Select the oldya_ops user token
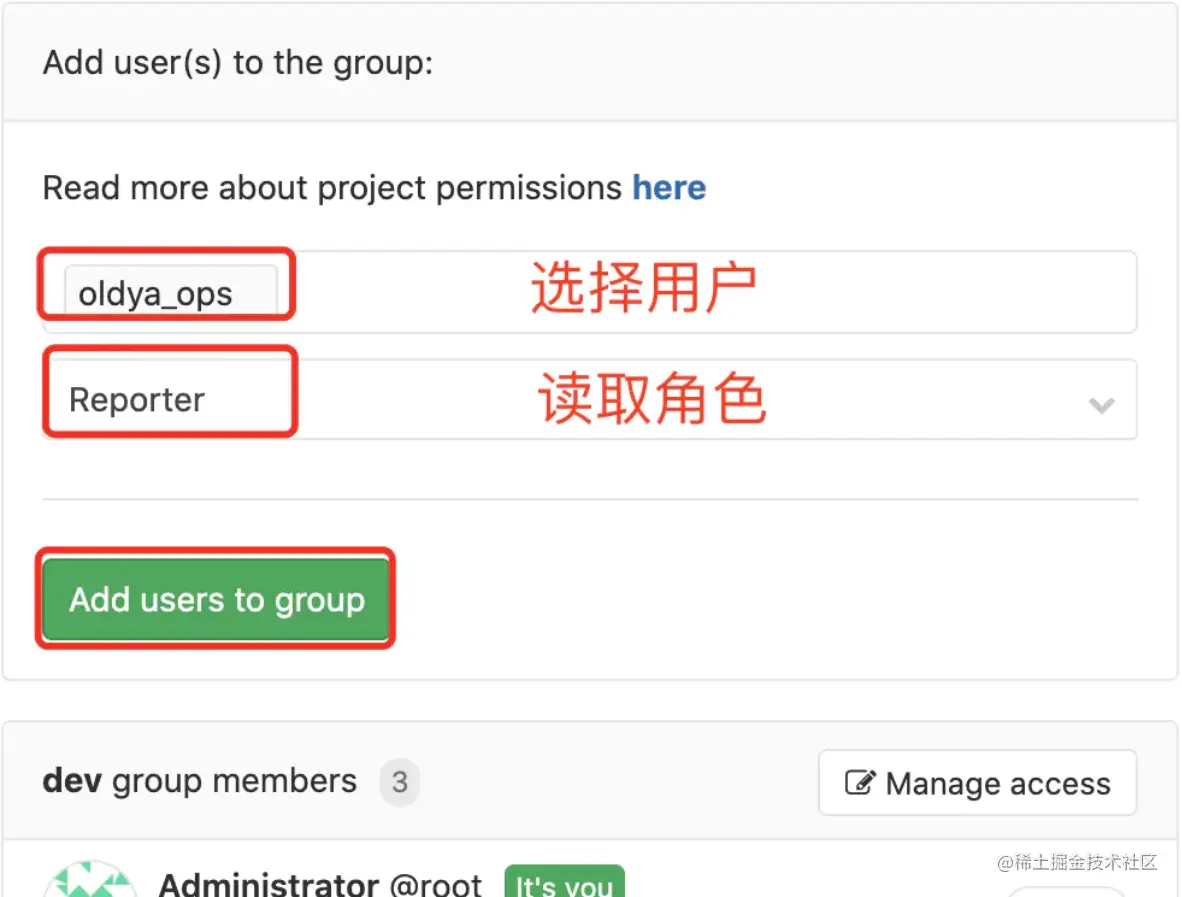The width and height of the screenshot is (1182, 897). (156, 294)
